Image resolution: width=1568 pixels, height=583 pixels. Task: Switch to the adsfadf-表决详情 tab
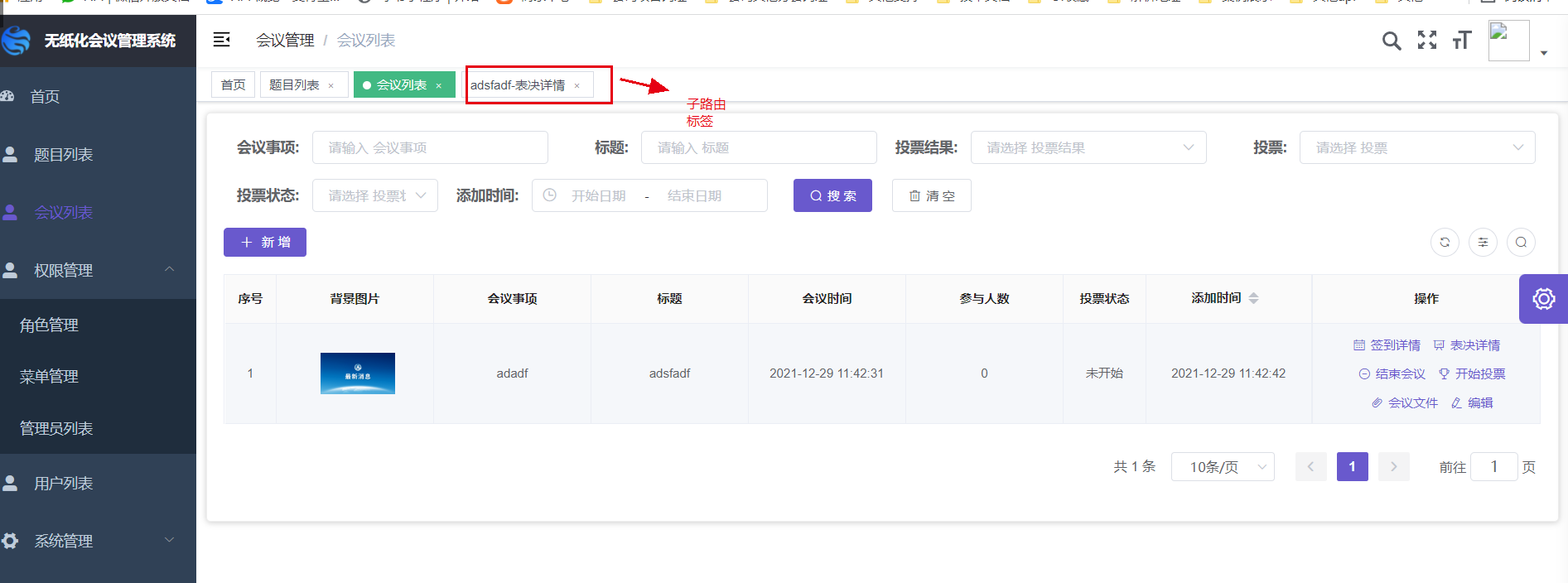[x=518, y=85]
